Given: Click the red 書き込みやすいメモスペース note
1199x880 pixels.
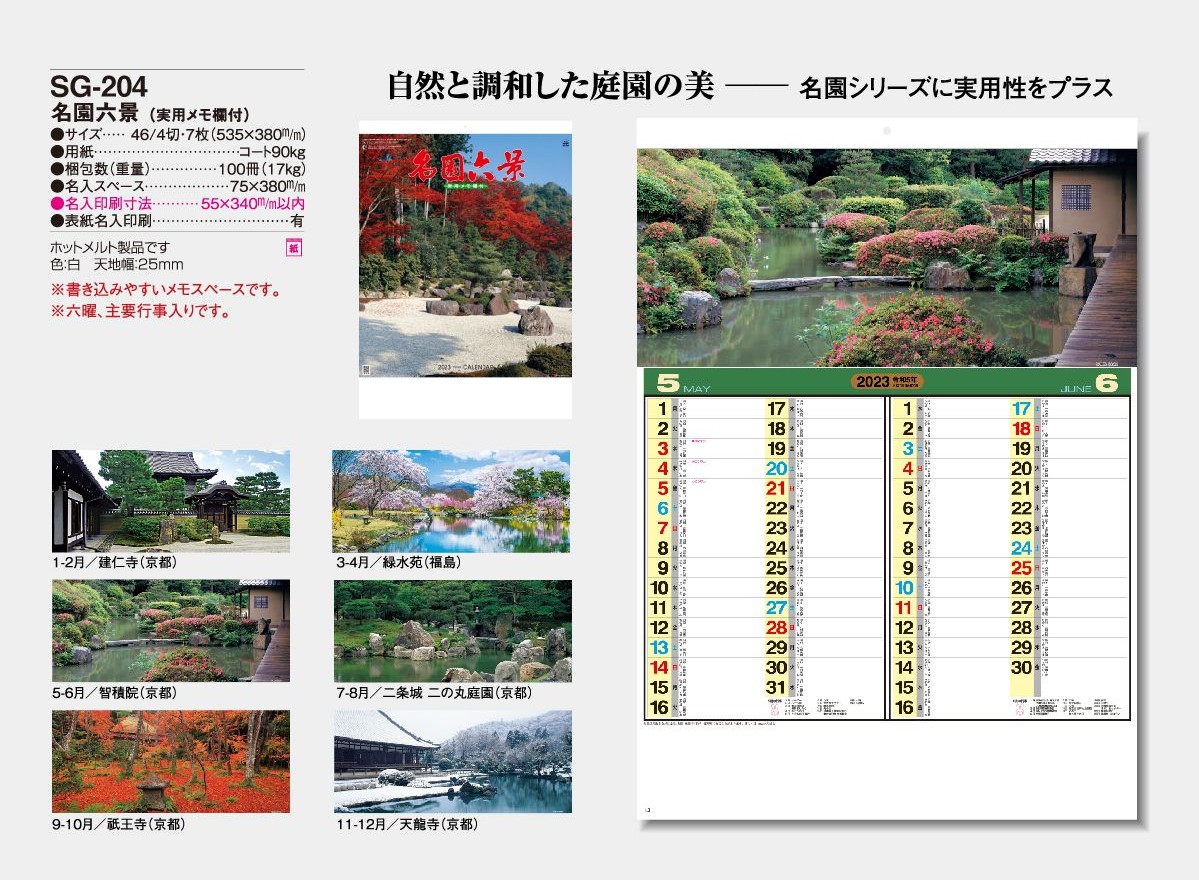Looking at the screenshot, I should click(164, 291).
